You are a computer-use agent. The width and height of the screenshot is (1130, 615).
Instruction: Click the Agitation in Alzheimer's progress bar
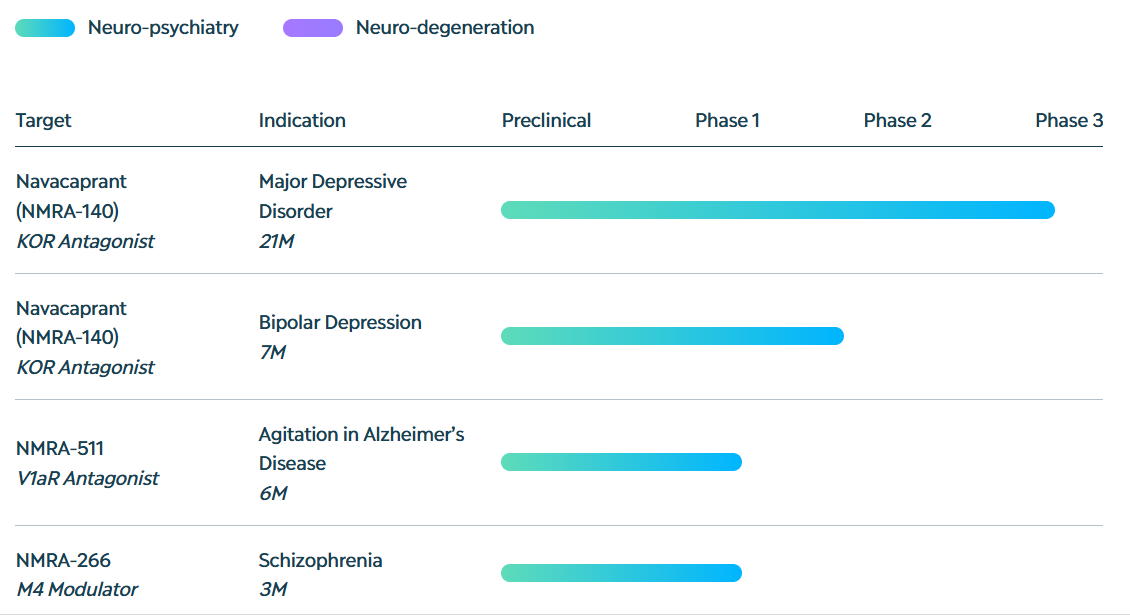point(621,462)
